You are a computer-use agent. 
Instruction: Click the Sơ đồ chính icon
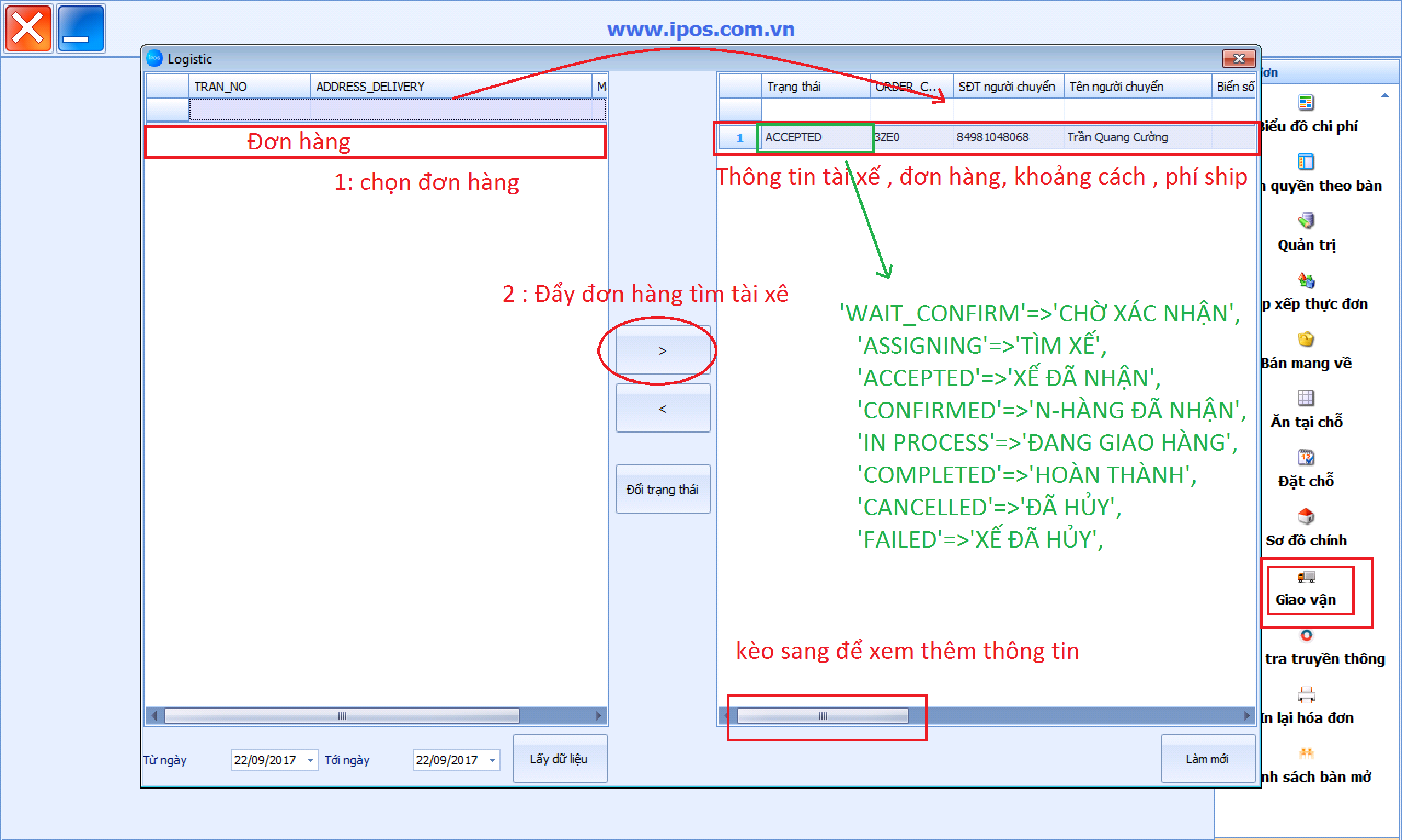1306,517
